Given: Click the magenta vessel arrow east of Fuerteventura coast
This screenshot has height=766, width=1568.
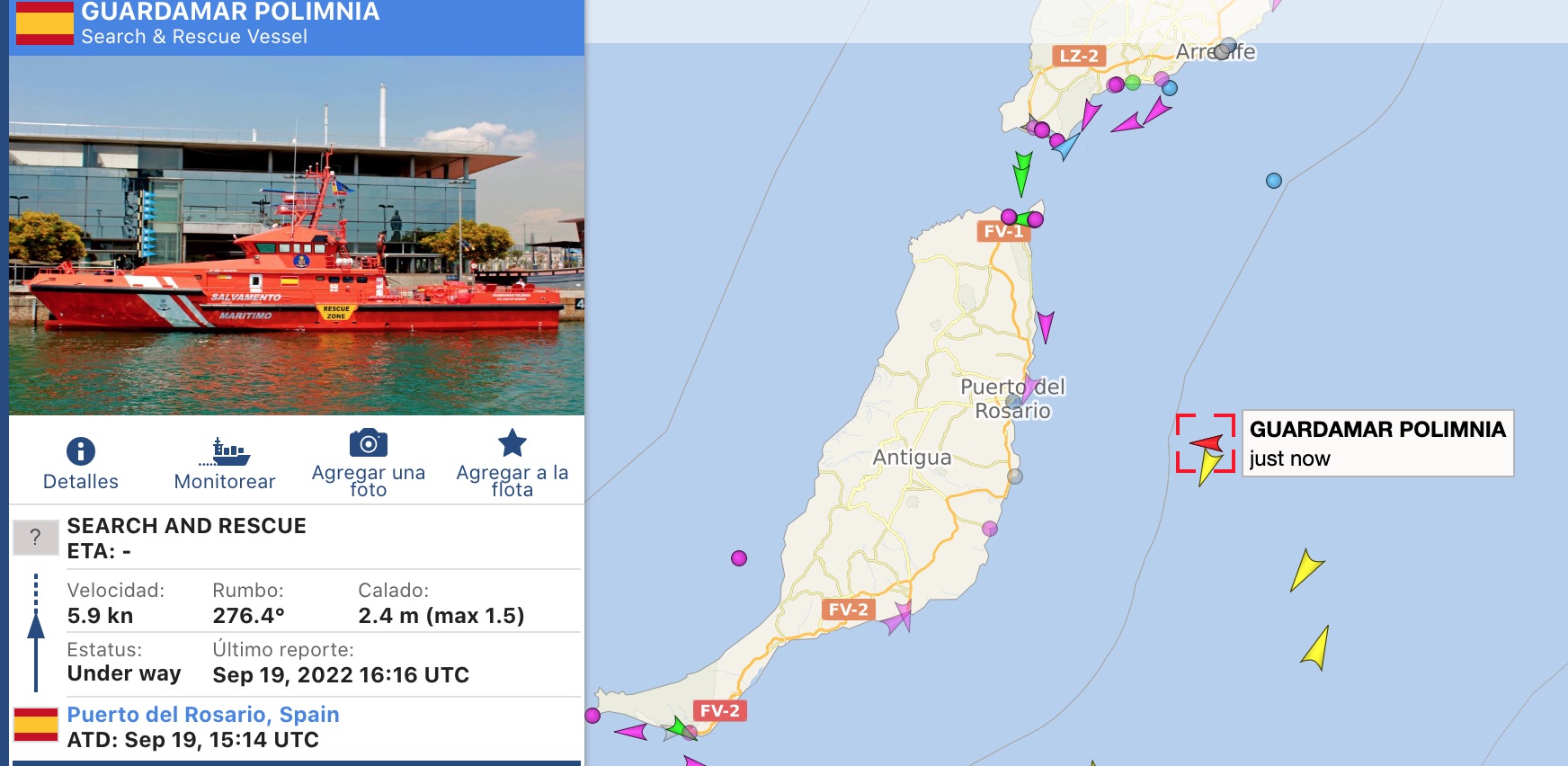Looking at the screenshot, I should tap(1045, 326).
